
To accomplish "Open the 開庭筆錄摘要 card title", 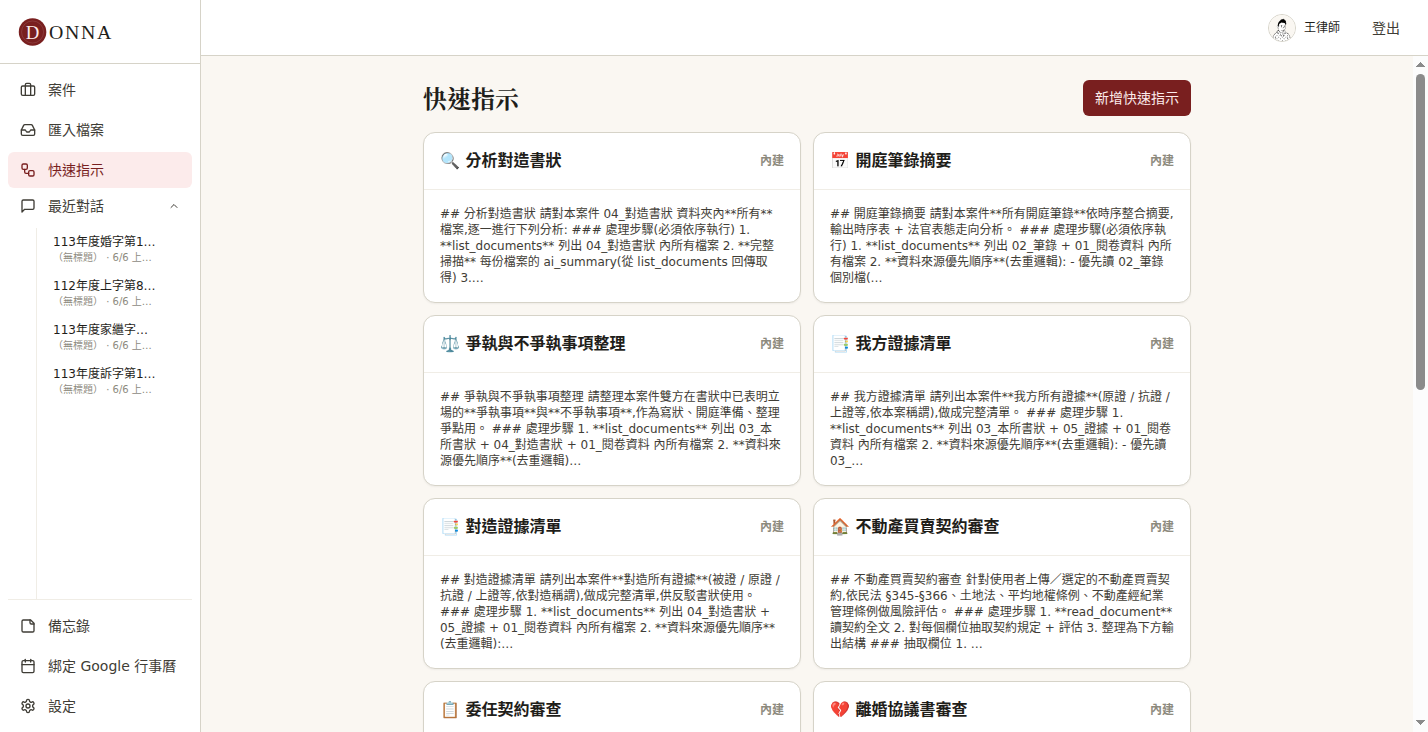I will click(x=904, y=161).
